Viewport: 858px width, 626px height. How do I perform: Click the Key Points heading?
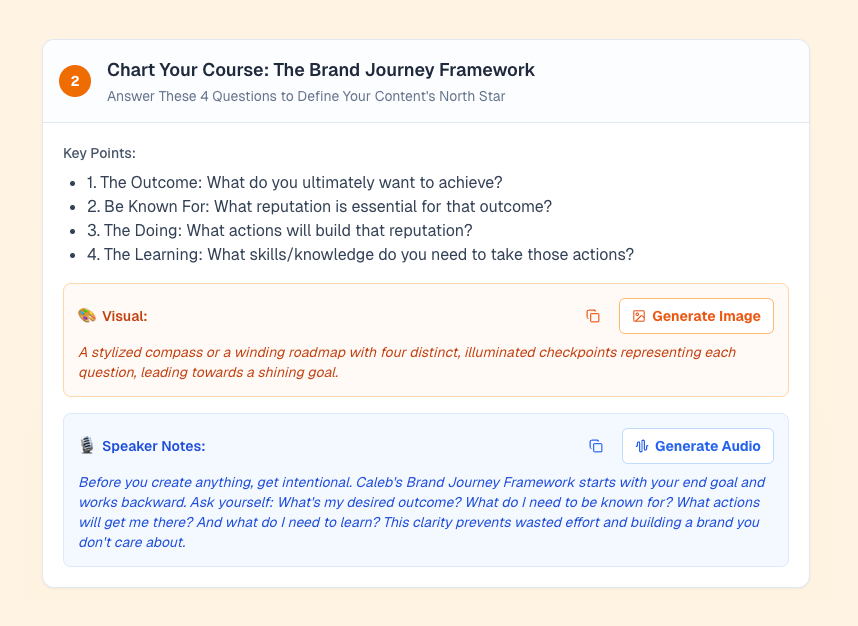coord(100,153)
